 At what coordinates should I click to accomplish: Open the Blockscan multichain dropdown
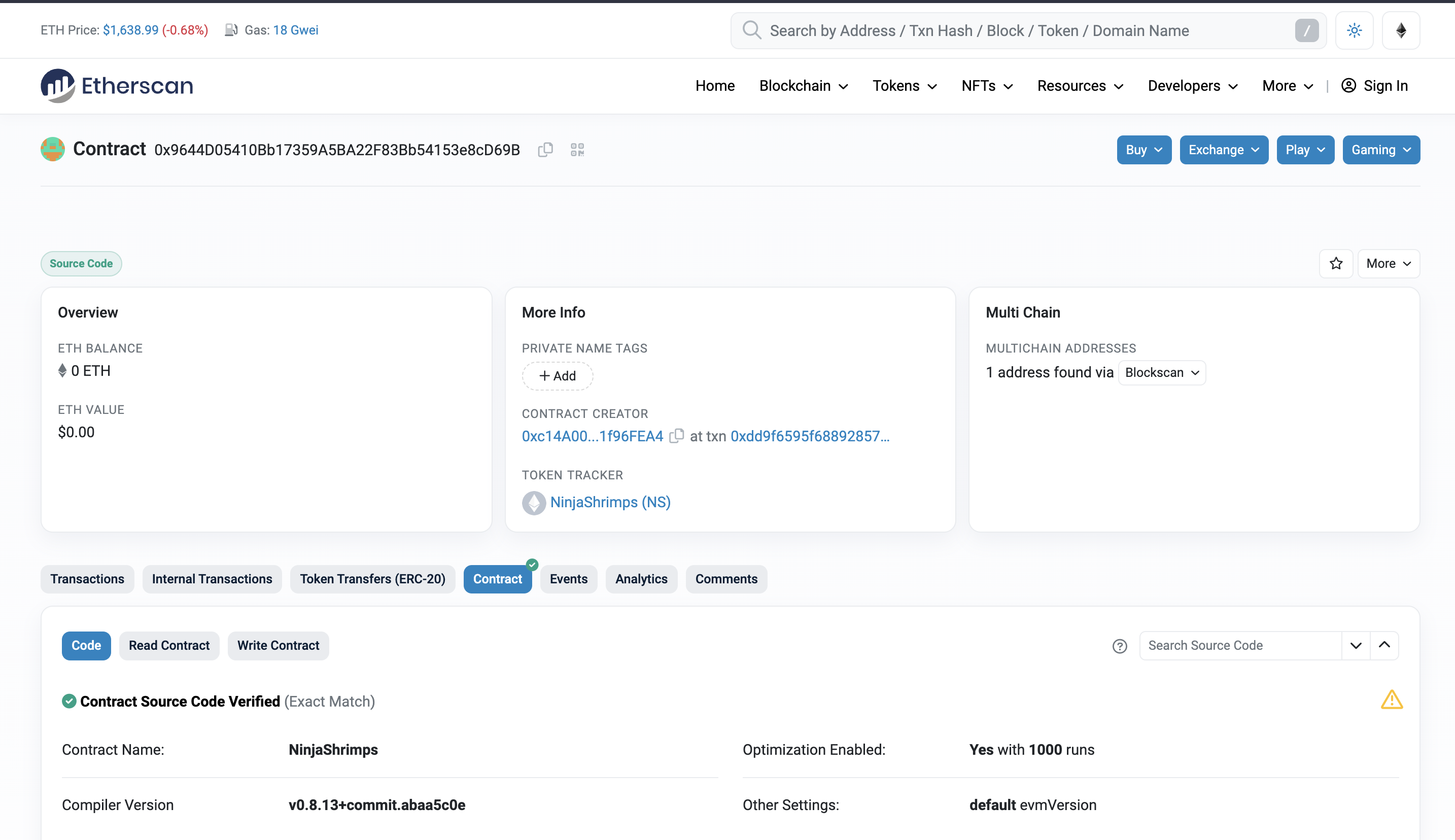pos(1161,373)
